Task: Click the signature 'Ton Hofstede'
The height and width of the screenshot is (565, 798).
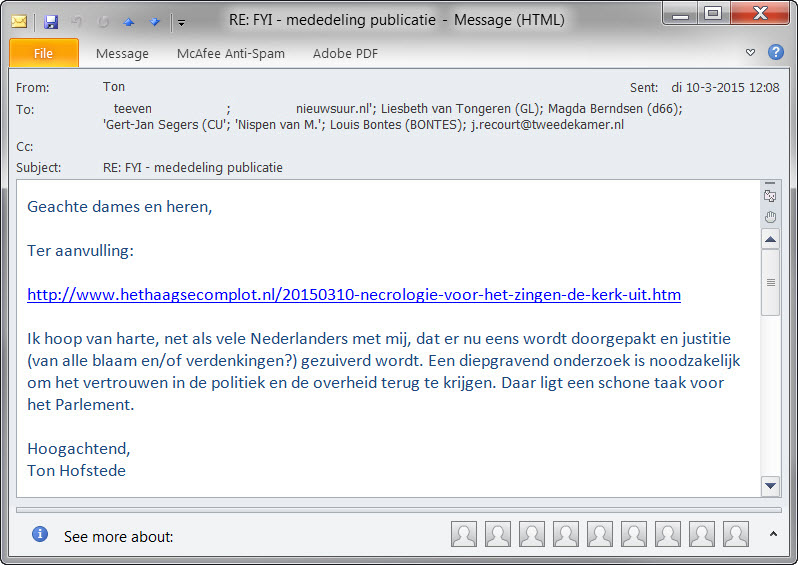Action: point(76,470)
